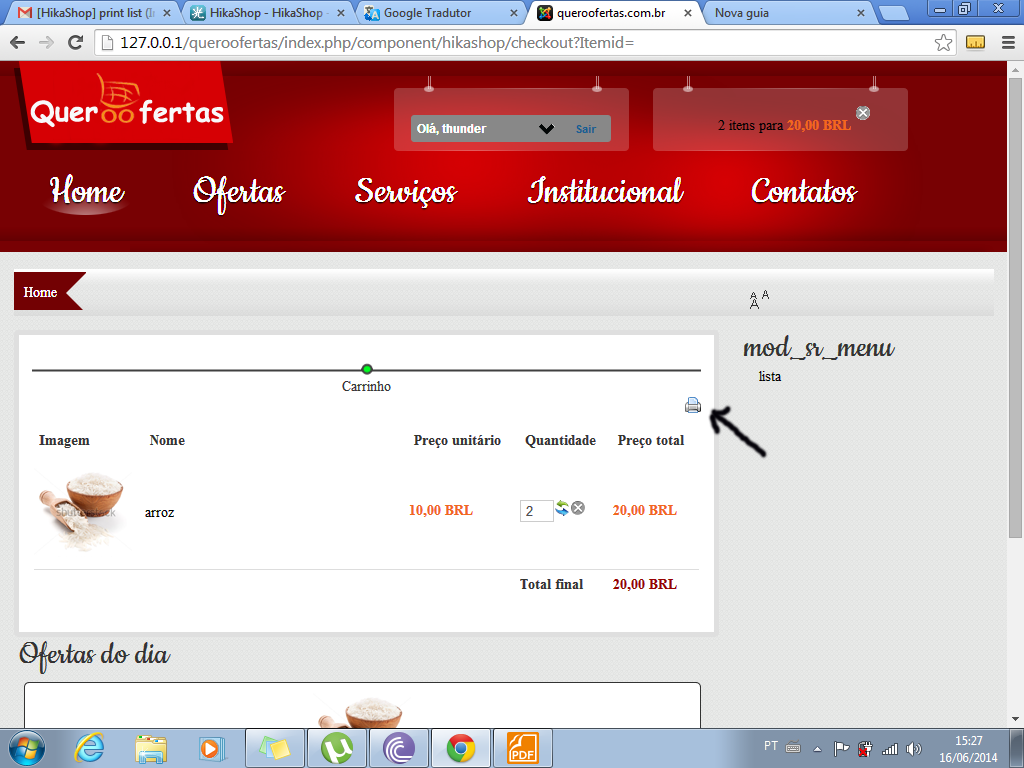The image size is (1024, 768).
Task: Click the Carrinho checkout step marker
Action: tap(366, 370)
